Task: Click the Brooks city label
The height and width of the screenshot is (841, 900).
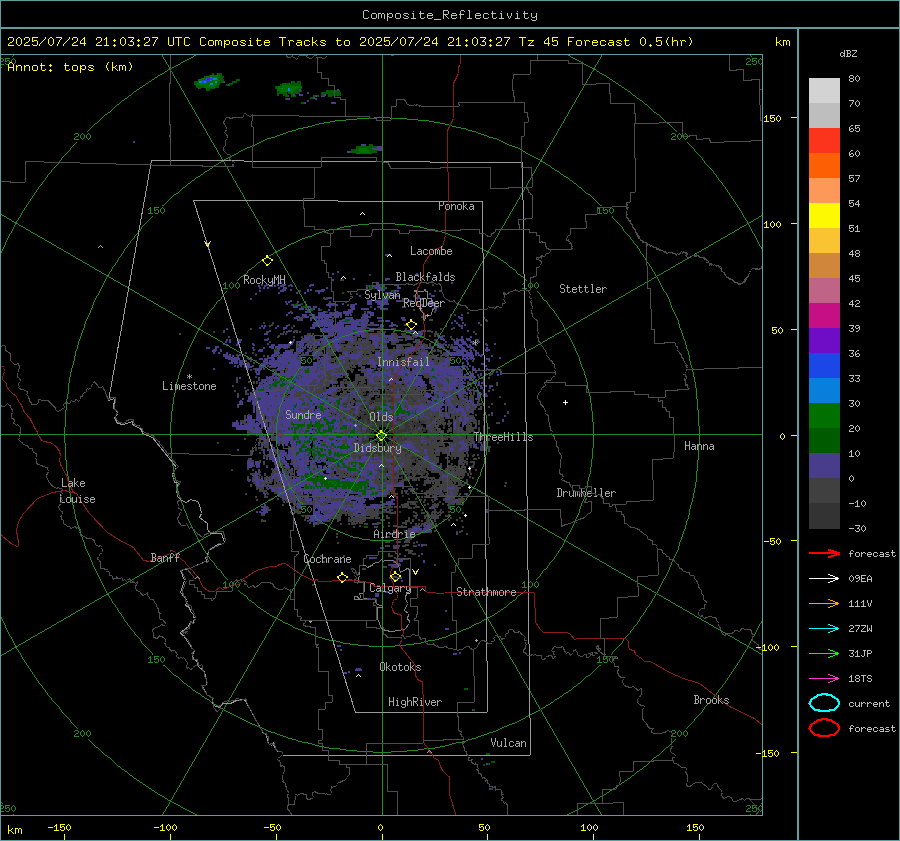Action: point(711,700)
